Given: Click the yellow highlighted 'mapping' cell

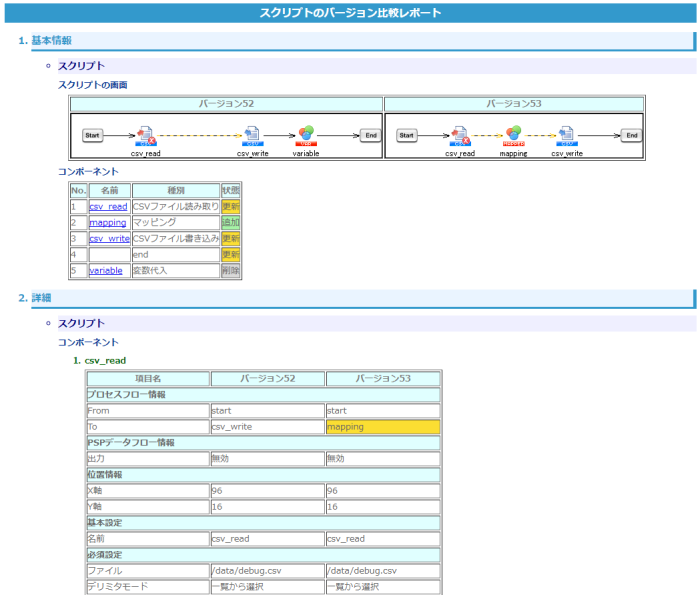Looking at the screenshot, I should point(382,427).
